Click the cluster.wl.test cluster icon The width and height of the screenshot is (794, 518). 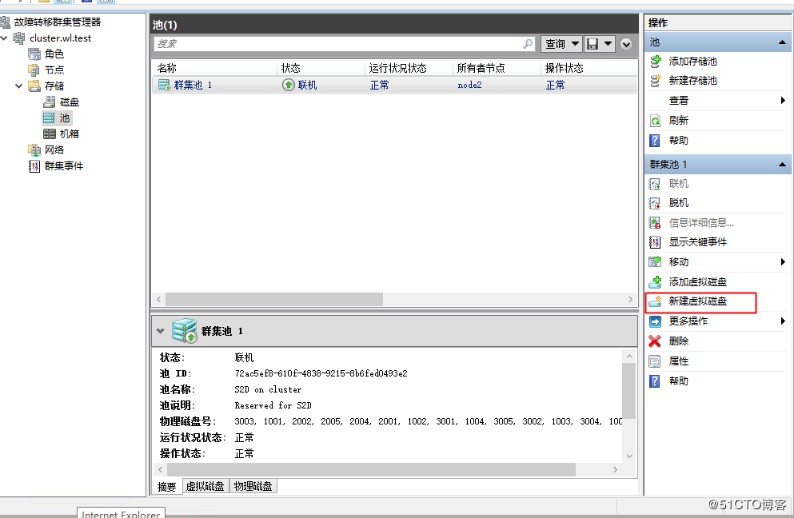click(x=19, y=38)
